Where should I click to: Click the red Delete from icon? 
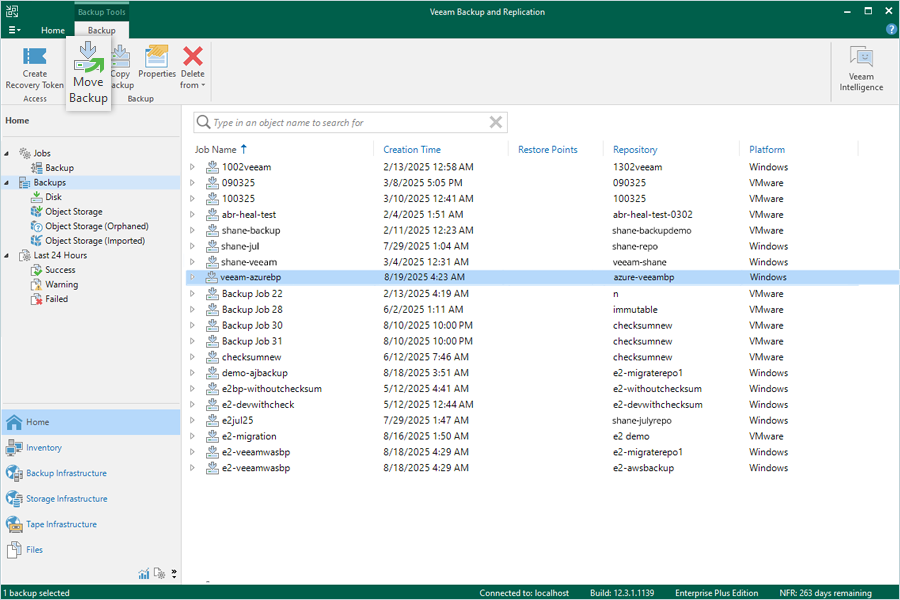point(193,56)
